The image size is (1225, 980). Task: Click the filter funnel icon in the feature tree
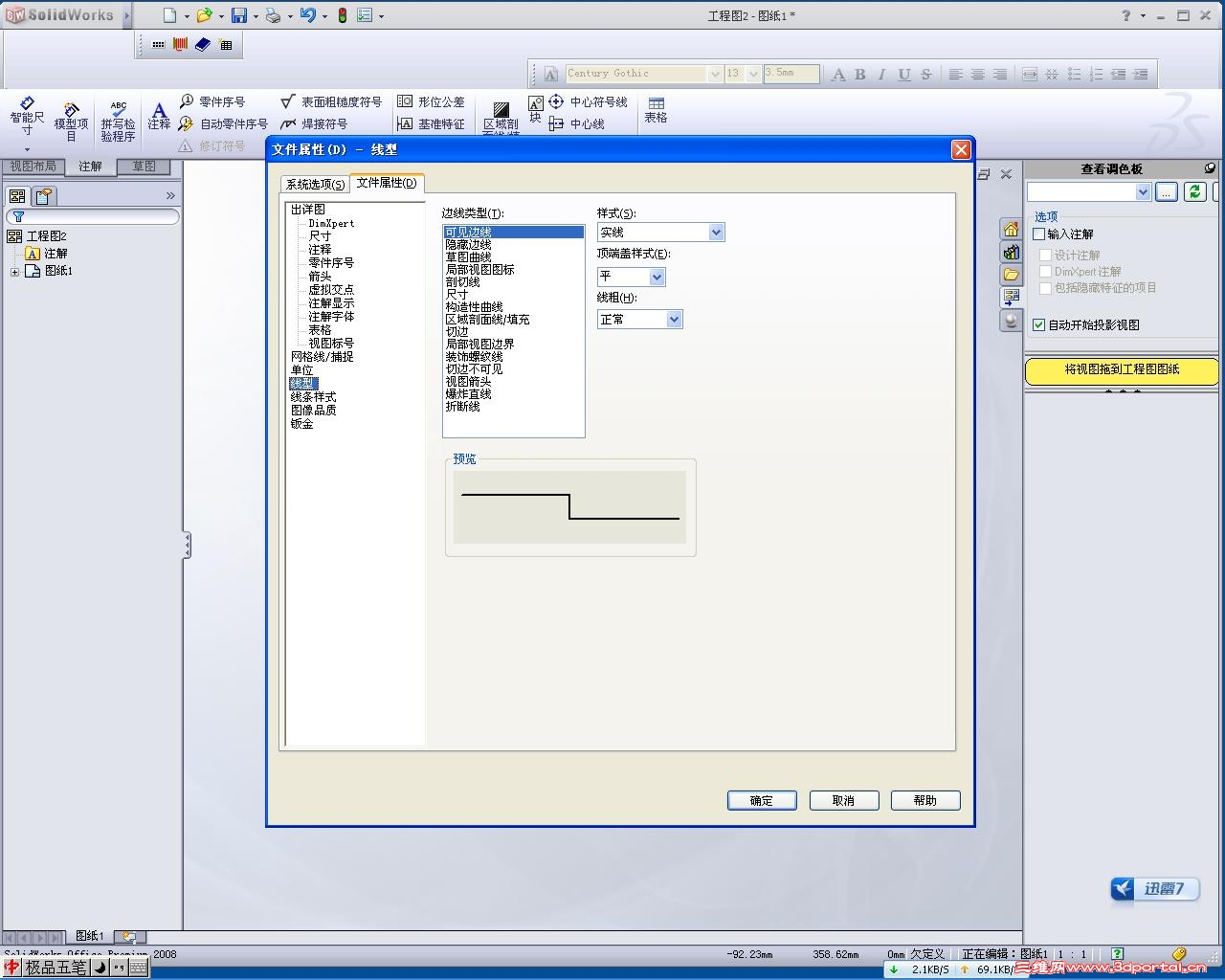18,216
